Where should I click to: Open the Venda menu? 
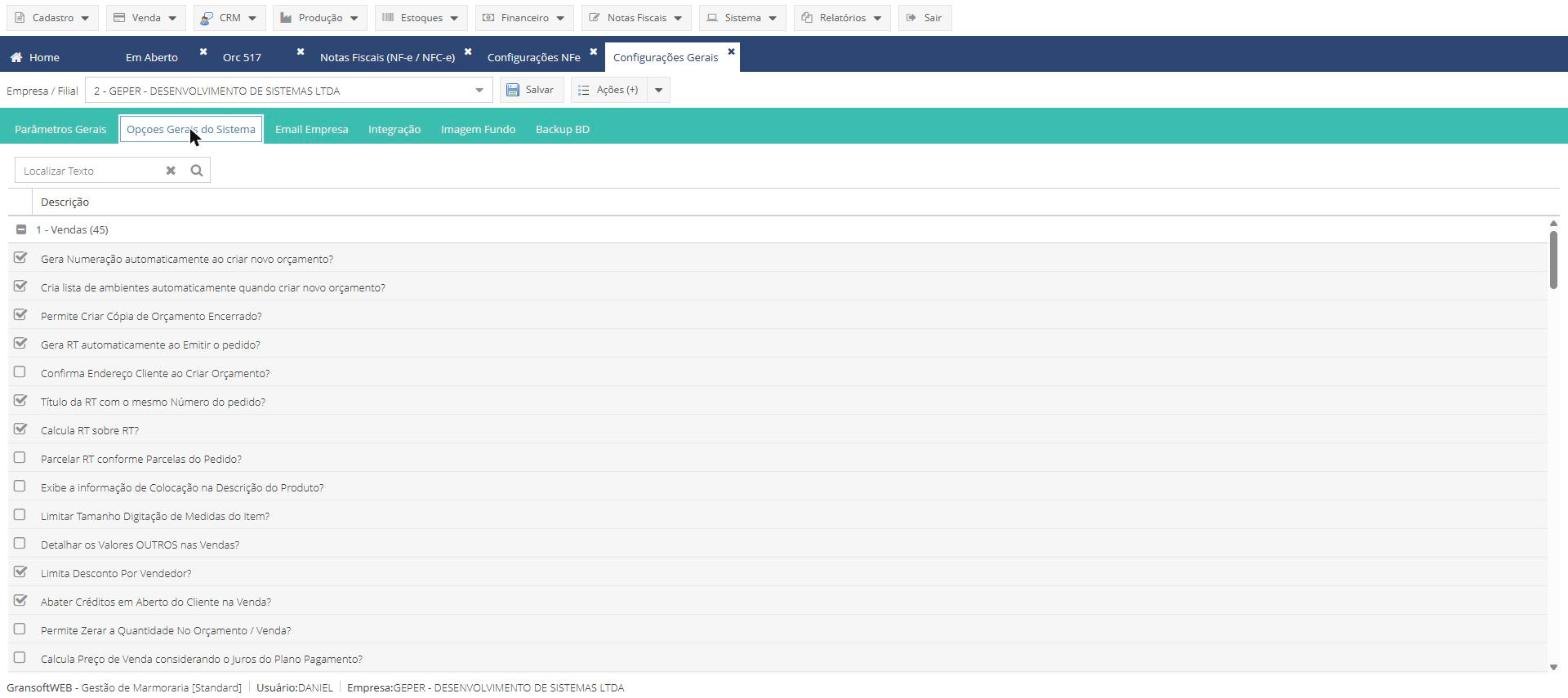(145, 18)
